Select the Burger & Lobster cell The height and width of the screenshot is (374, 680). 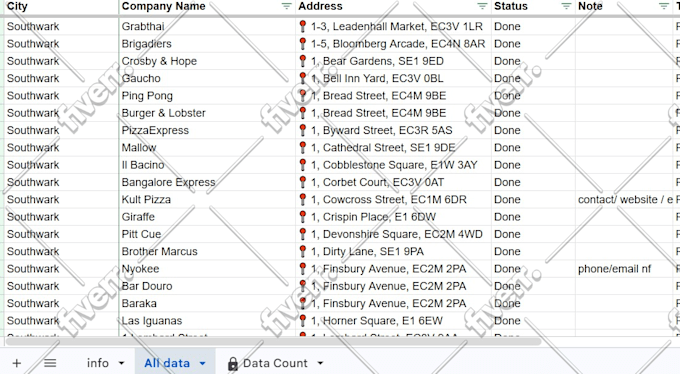point(207,113)
